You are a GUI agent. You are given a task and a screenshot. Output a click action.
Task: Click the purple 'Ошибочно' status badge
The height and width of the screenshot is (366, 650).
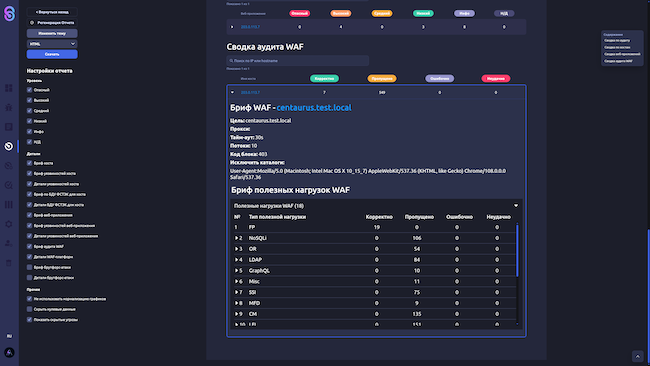pyautogui.click(x=439, y=79)
